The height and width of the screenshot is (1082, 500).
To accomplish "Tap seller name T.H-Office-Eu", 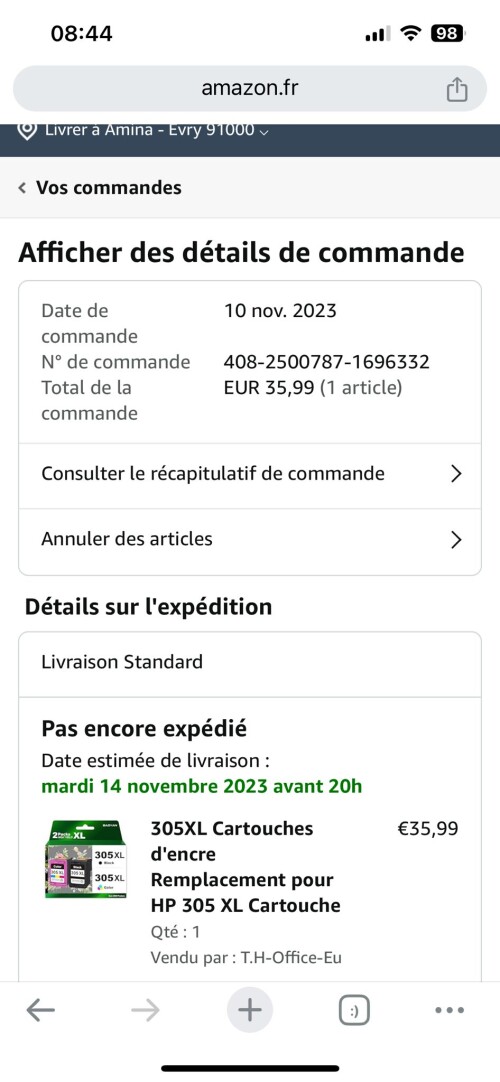I will [291, 958].
